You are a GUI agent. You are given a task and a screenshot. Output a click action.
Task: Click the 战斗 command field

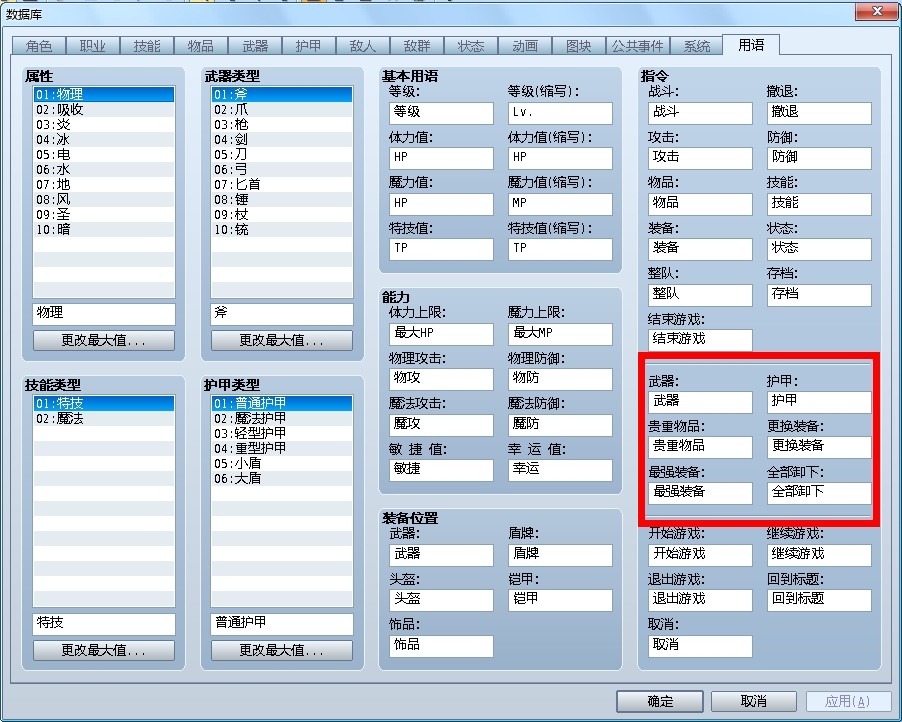click(x=700, y=113)
